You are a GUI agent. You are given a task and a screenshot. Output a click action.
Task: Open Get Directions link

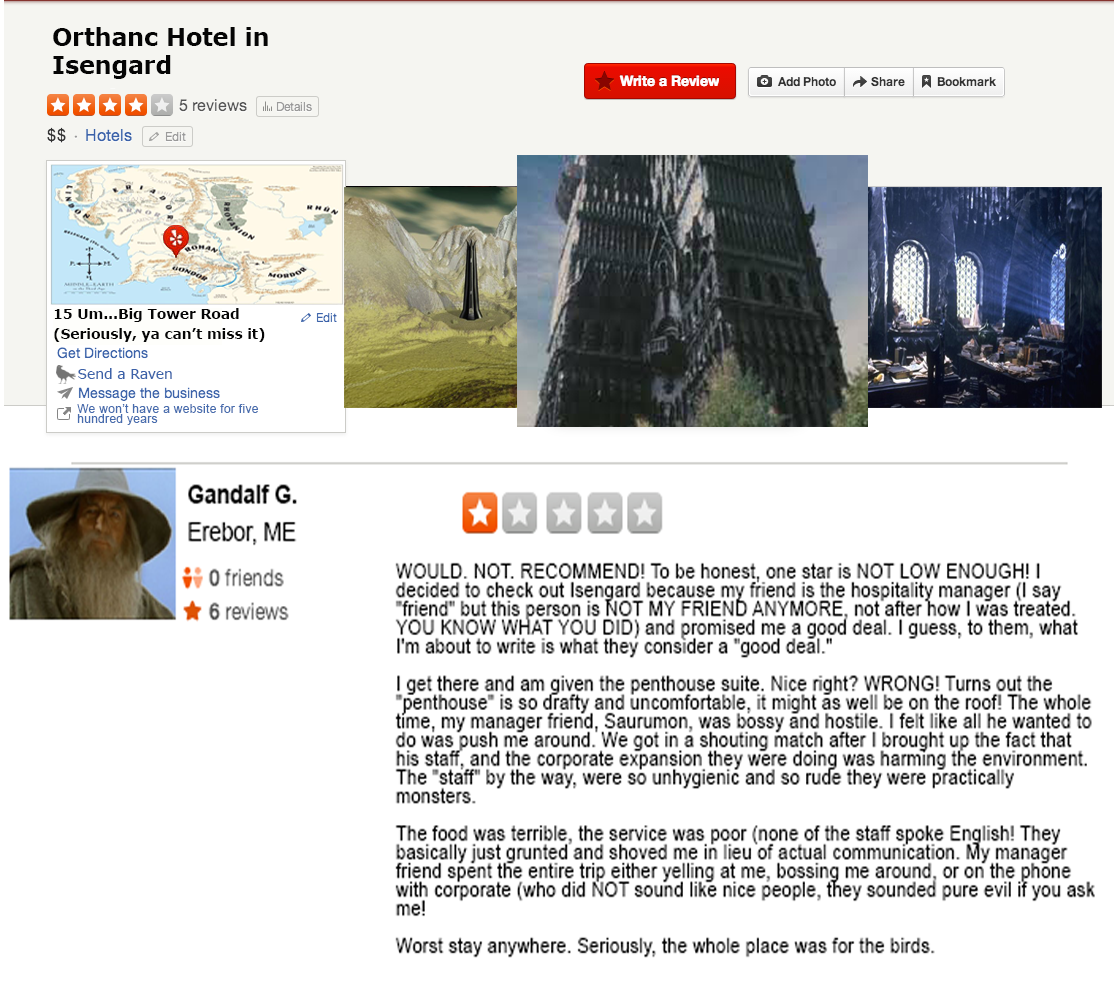click(103, 353)
